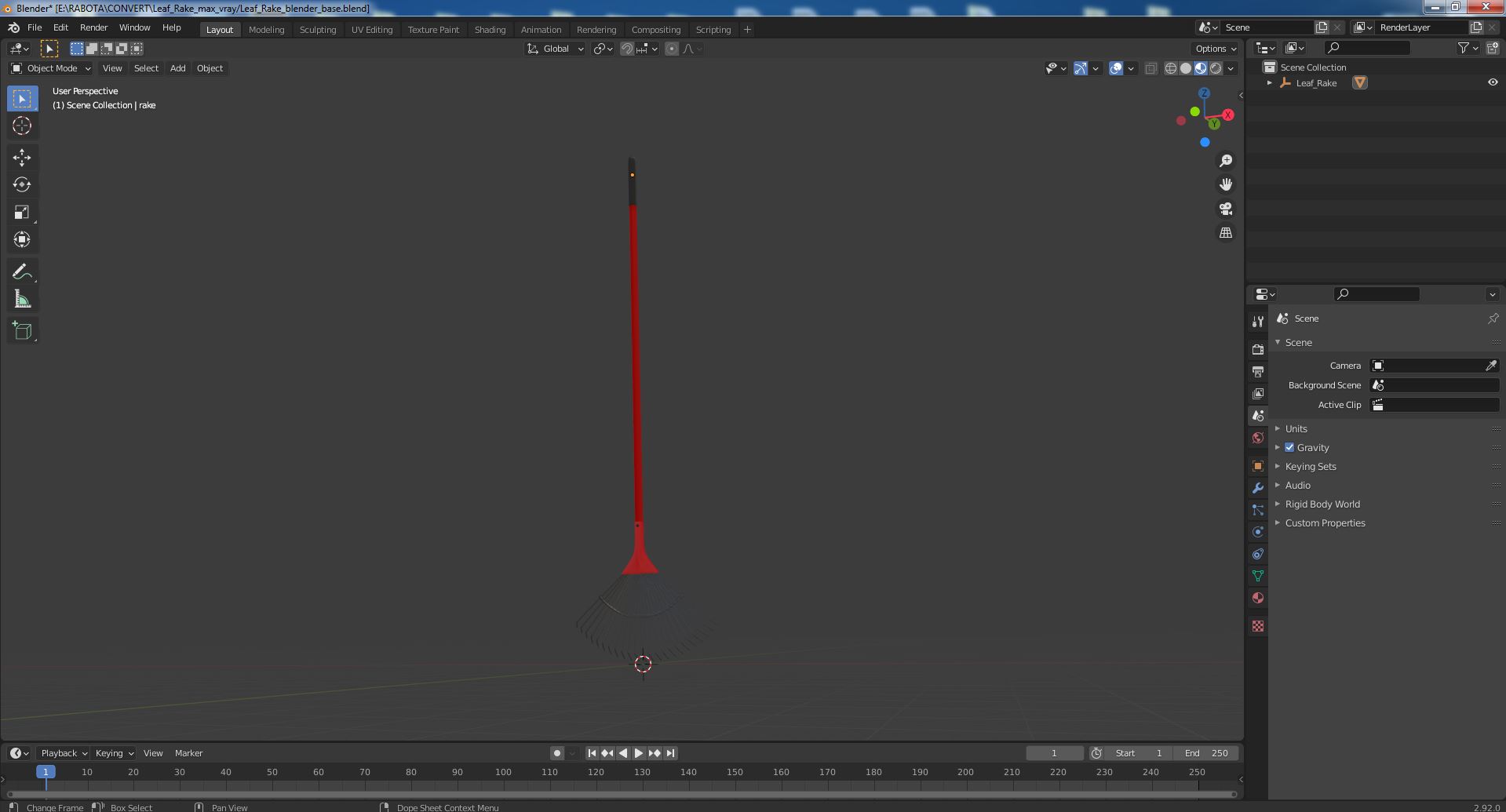The image size is (1506, 812).
Task: Click the timeline horizontal scrollbar
Action: (622, 794)
